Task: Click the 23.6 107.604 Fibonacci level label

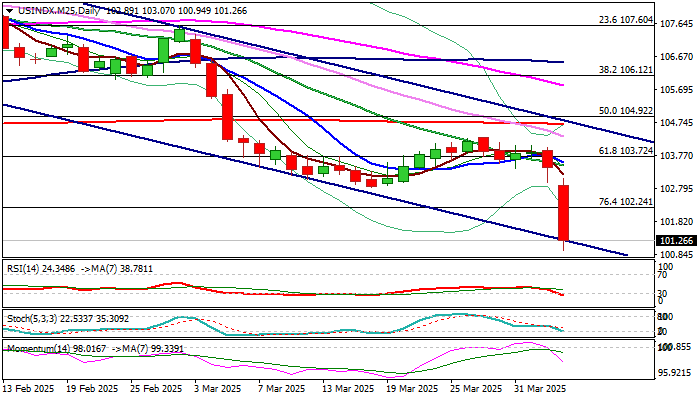Action: click(x=626, y=20)
